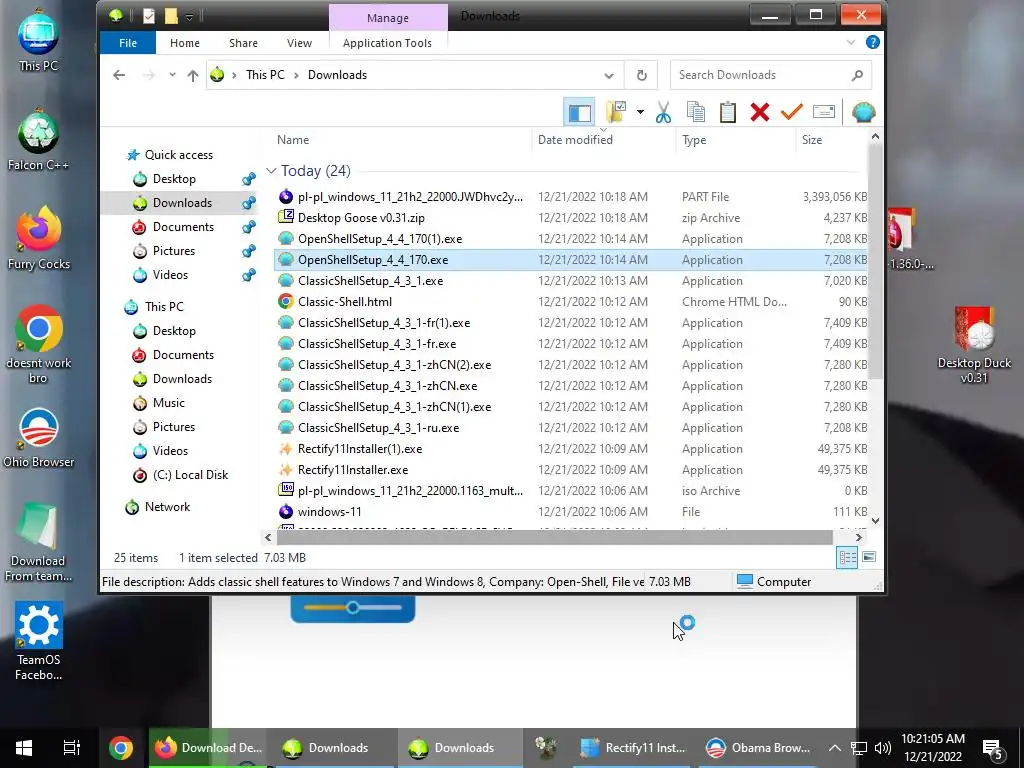Click the horizontal scrollbar right arrow
Viewport: 1024px width, 768px height.
coord(859,537)
